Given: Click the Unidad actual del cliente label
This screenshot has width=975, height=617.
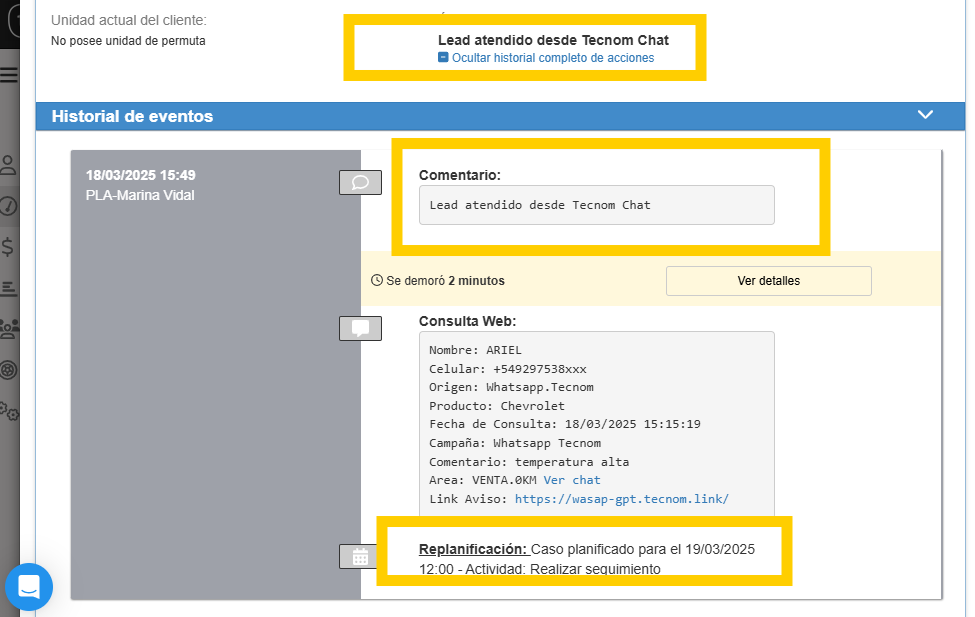Looking at the screenshot, I should tap(129, 21).
